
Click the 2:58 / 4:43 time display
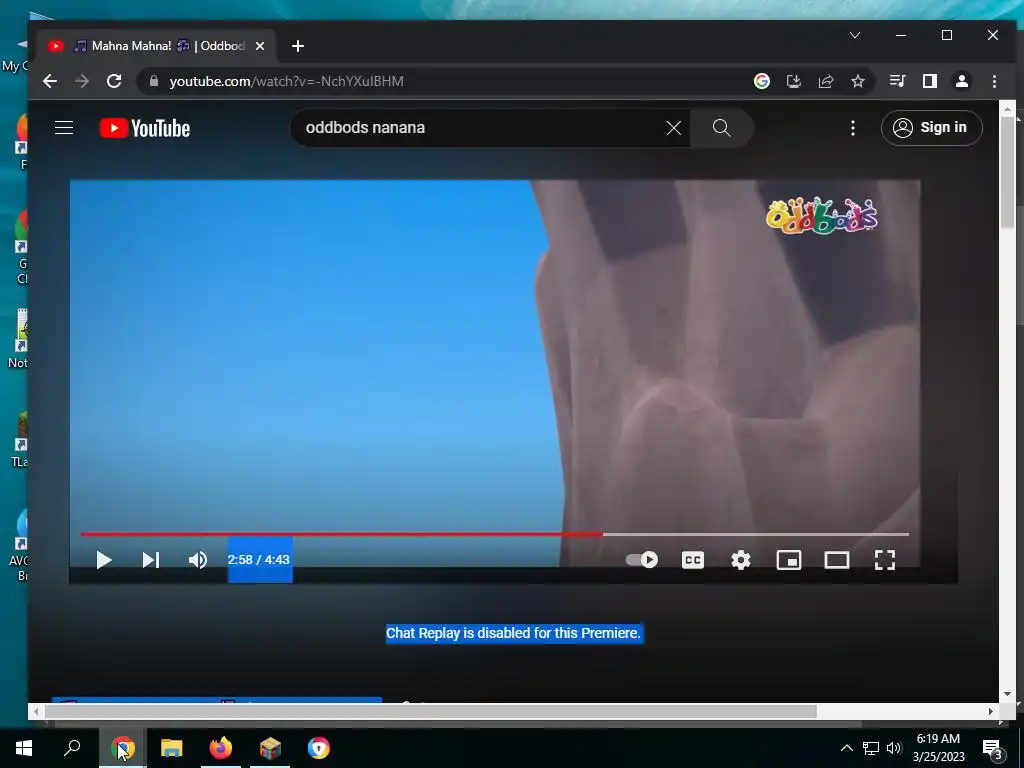259,560
